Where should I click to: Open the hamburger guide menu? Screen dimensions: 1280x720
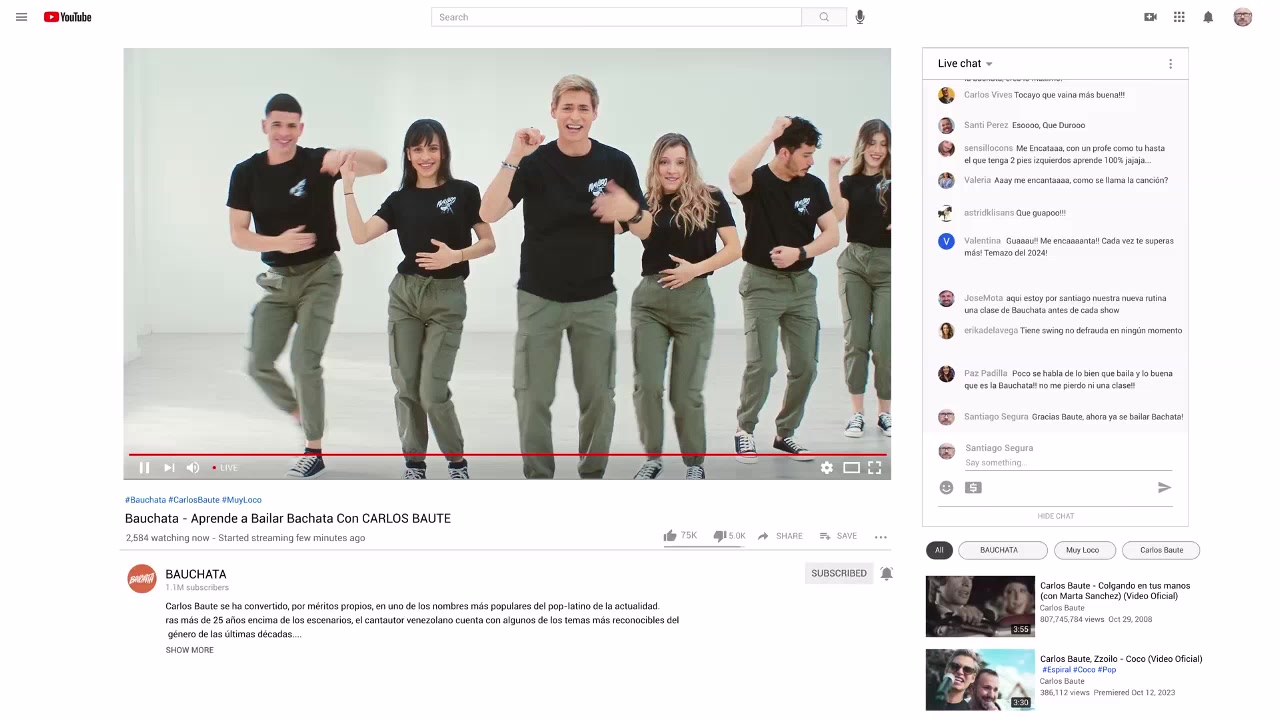pos(21,17)
